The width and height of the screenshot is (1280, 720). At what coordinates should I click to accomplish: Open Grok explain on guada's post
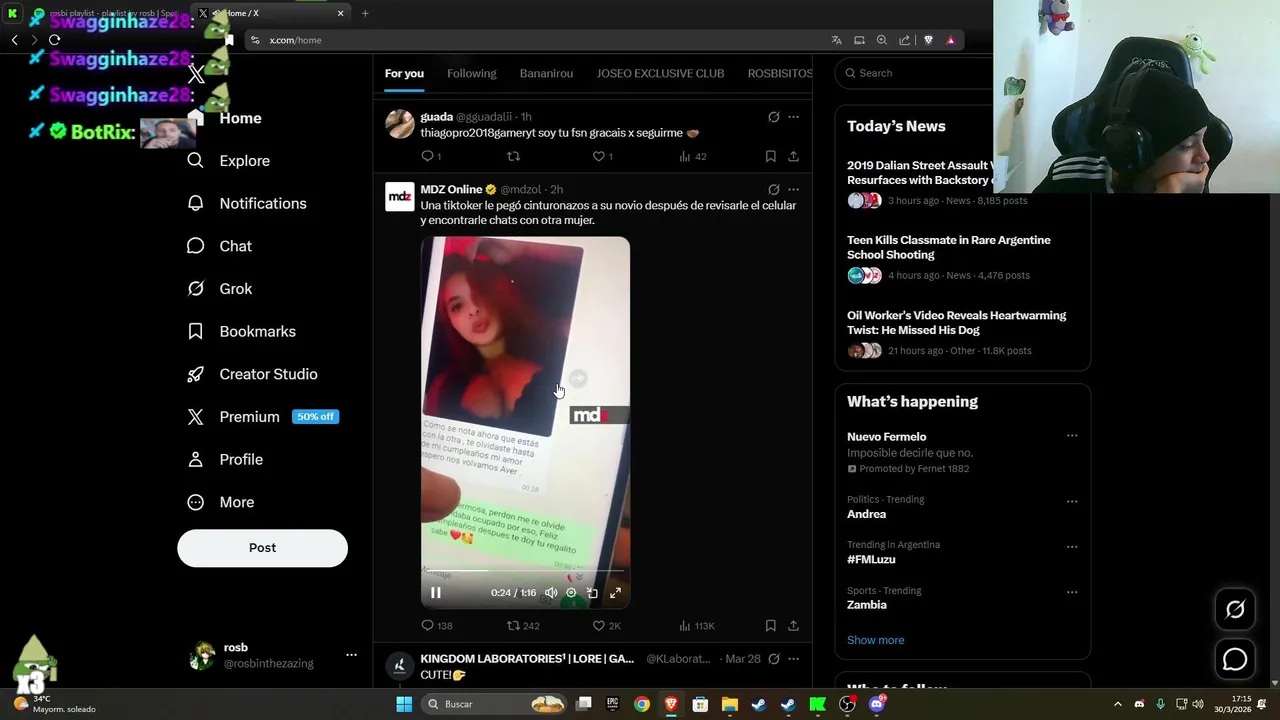coord(773,117)
